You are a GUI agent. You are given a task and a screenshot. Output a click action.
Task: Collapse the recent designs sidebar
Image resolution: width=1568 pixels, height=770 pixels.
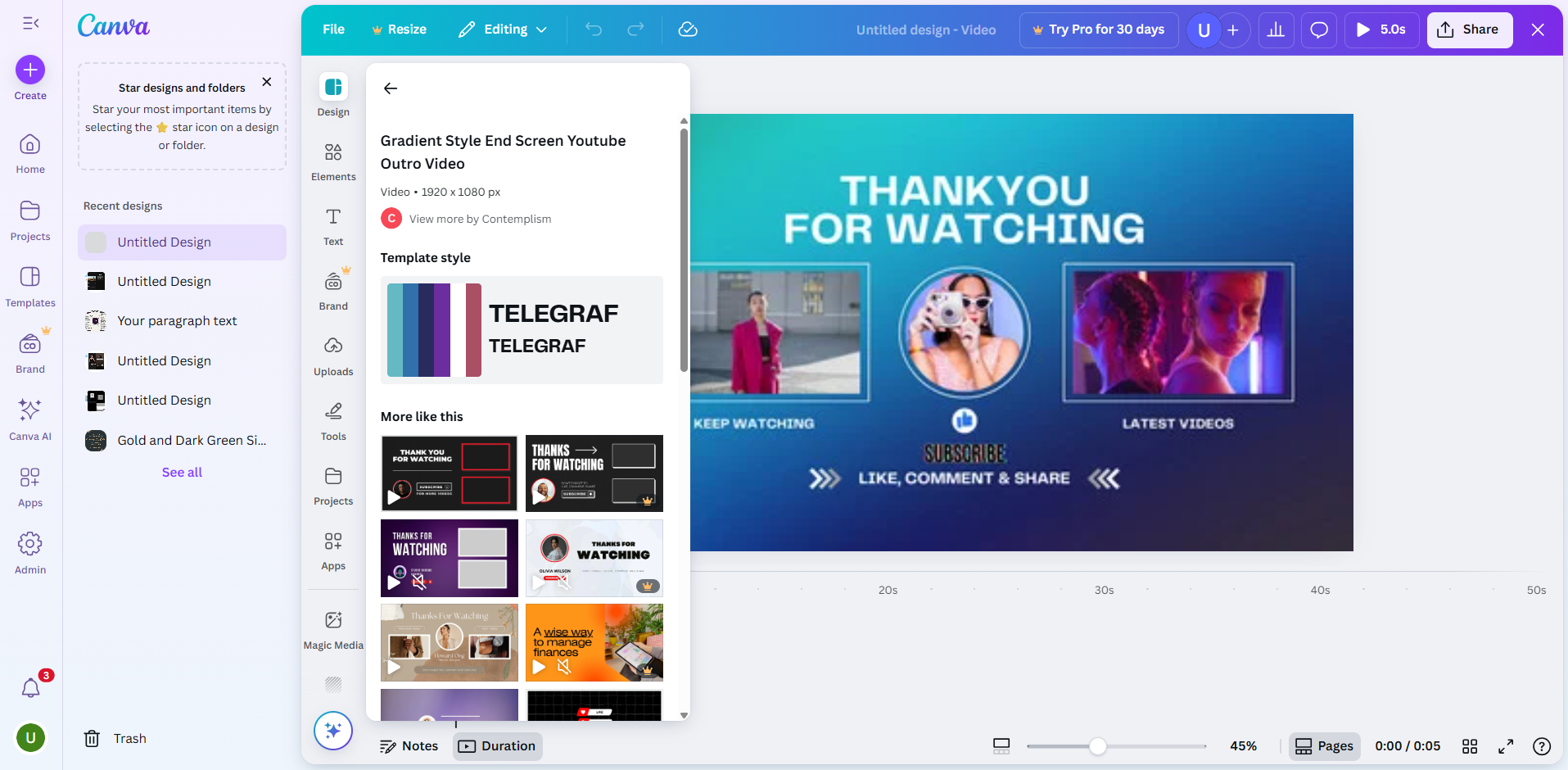[31, 23]
